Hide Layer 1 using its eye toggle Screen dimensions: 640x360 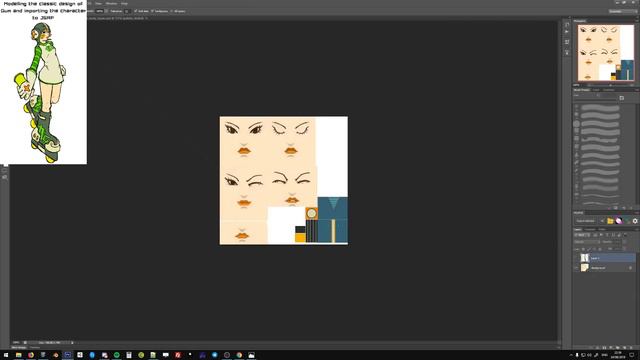click(x=576, y=258)
